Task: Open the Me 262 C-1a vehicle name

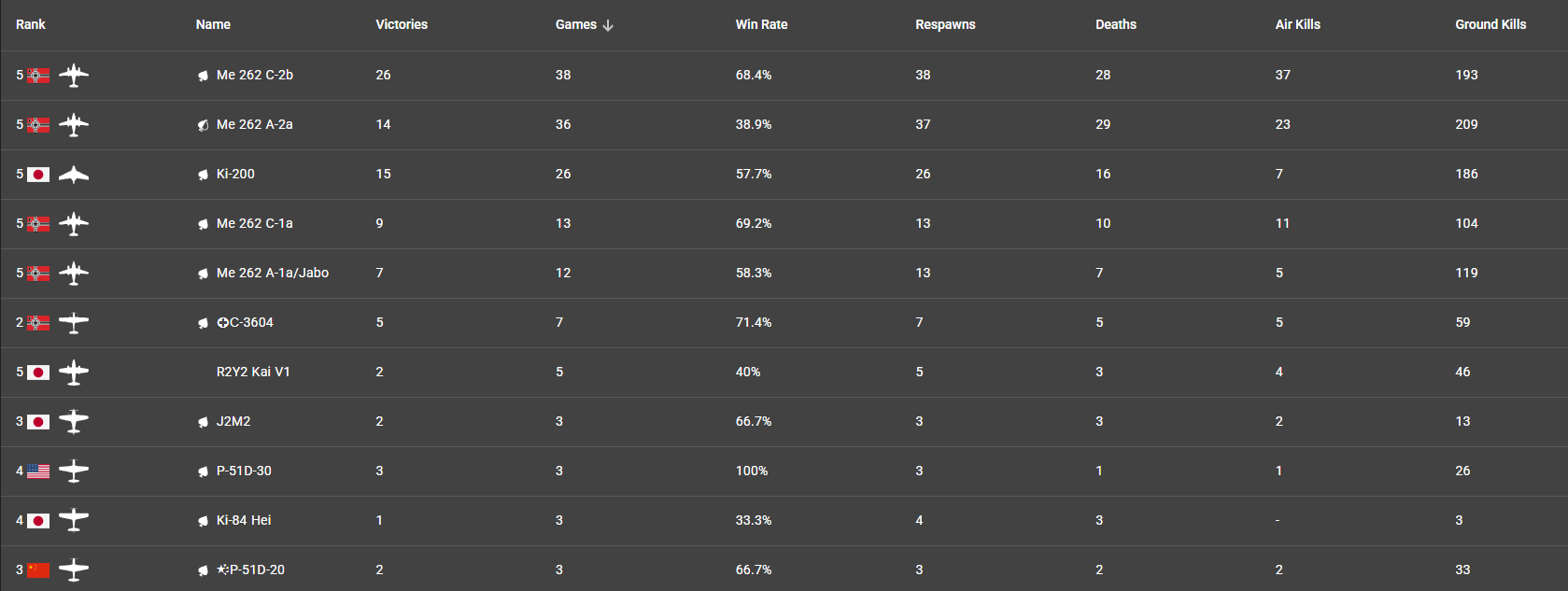Action: [x=254, y=224]
